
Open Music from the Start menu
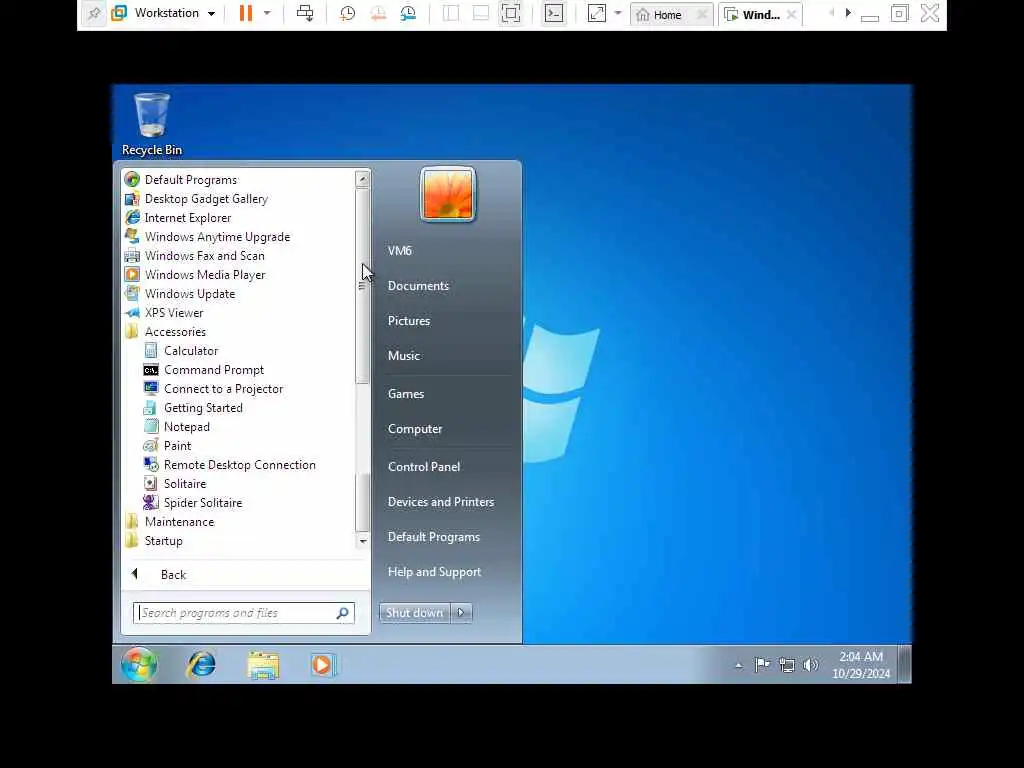[x=404, y=355]
